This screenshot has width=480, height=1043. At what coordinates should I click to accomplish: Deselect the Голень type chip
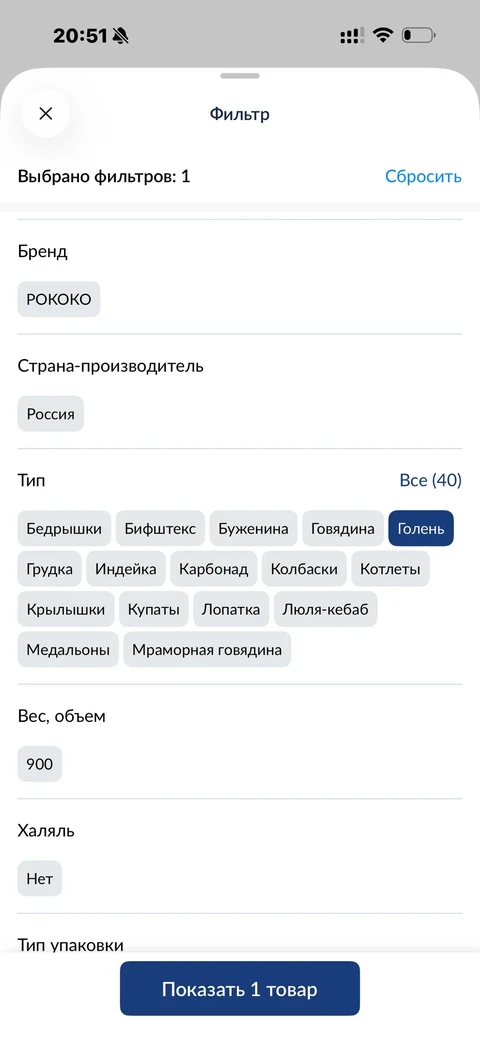pyautogui.click(x=421, y=529)
